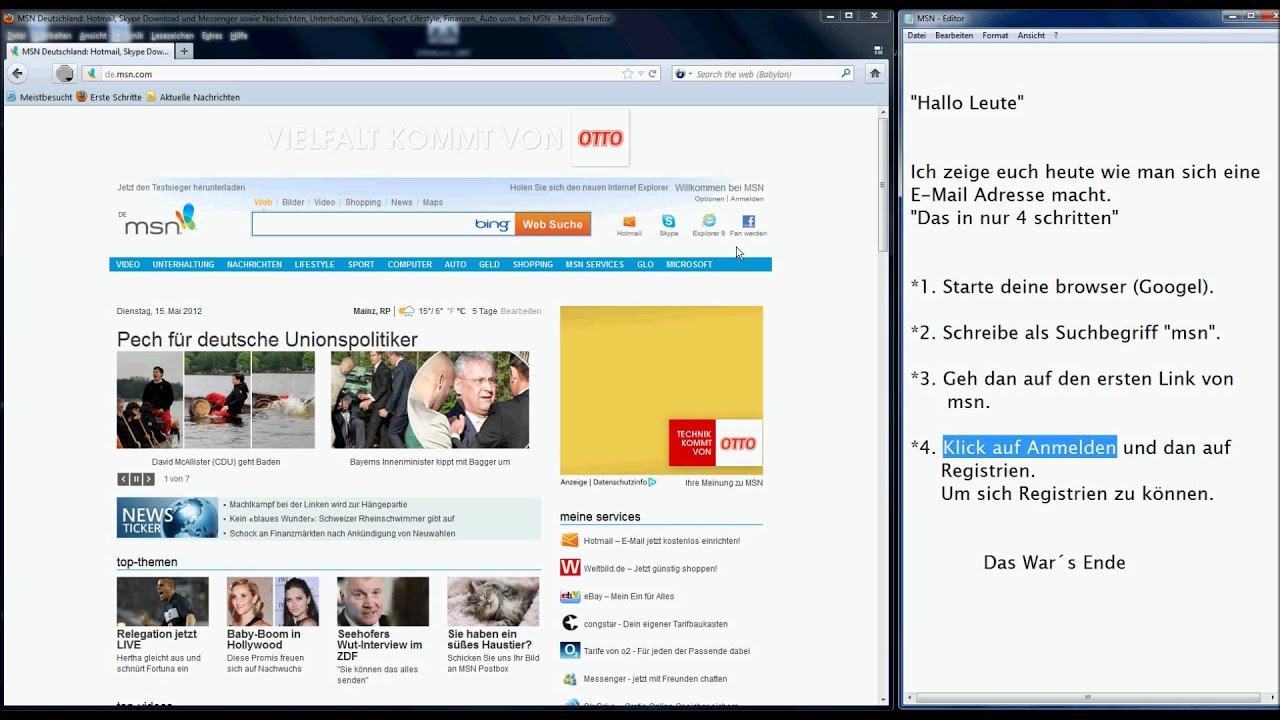Open the URL history dropdown arrow
Viewport: 1280px width, 720px height.
pyautogui.click(x=641, y=74)
